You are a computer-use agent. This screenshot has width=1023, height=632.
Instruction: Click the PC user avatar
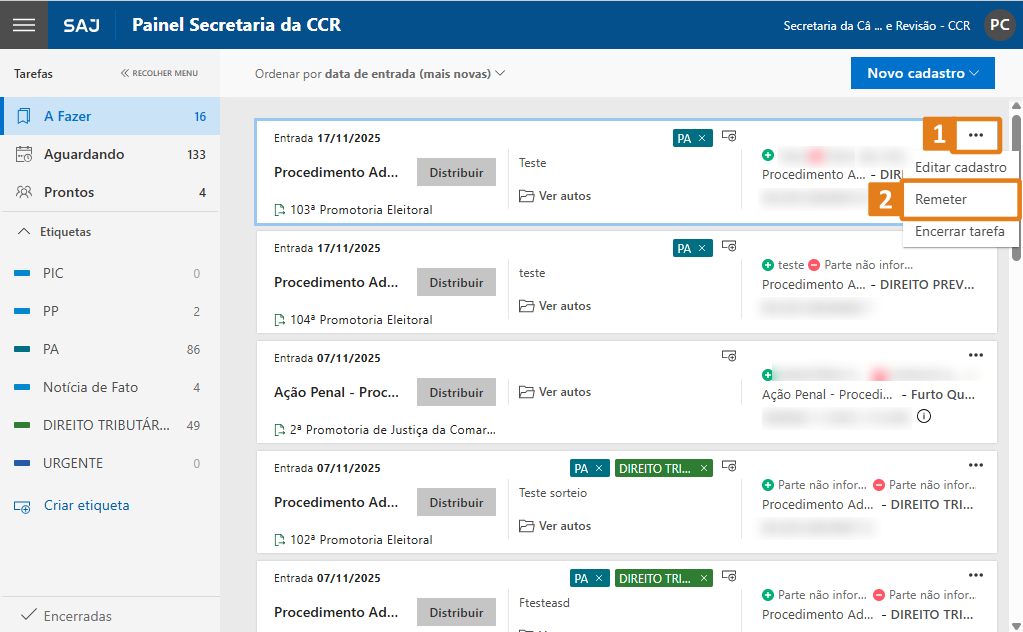point(998,25)
